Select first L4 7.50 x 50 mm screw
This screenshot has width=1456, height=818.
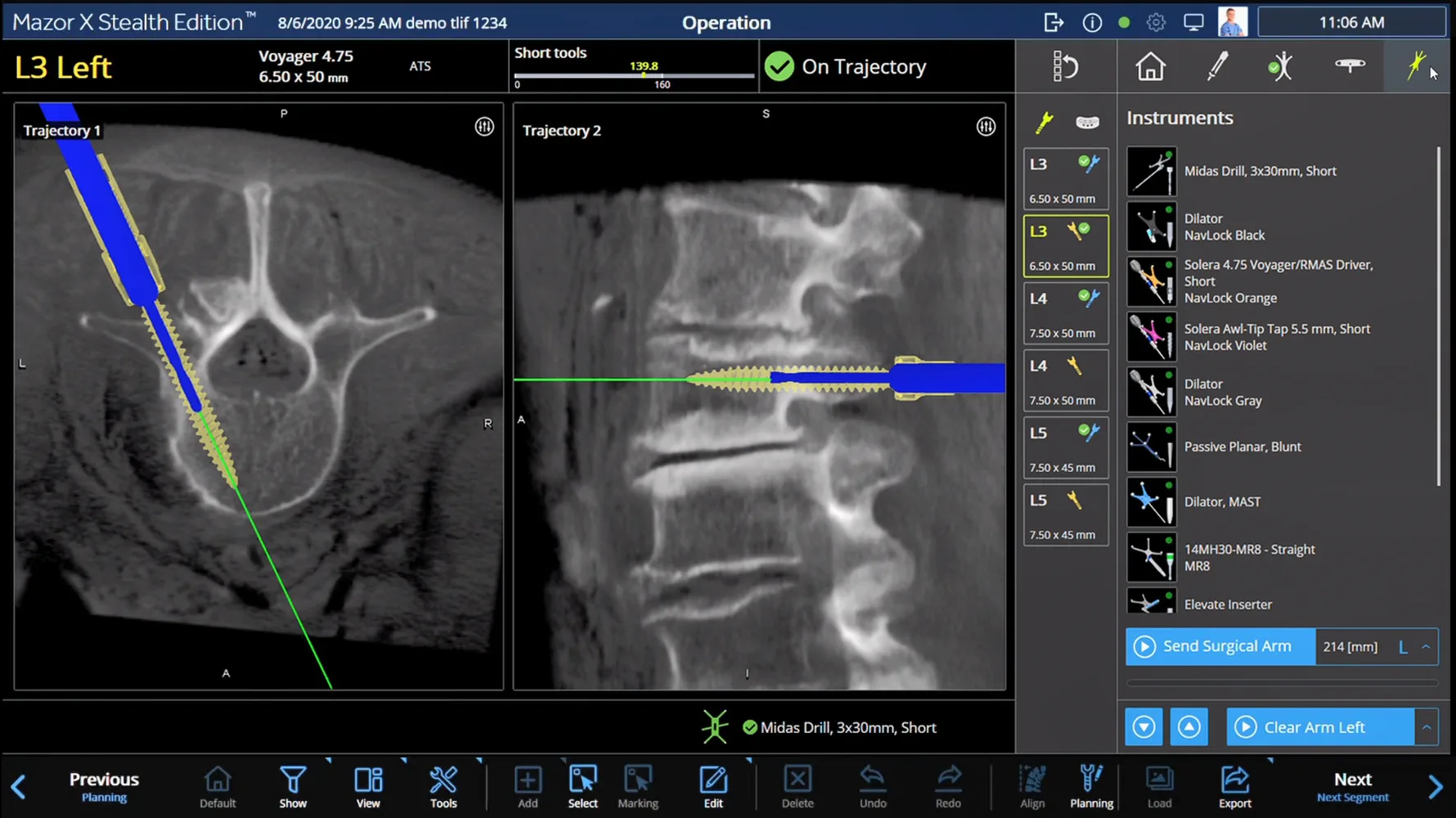point(1066,312)
